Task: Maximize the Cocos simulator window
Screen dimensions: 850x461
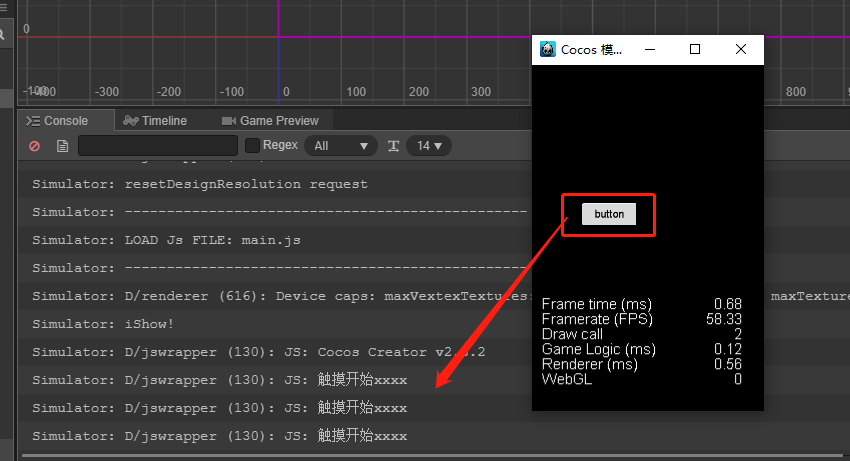Action: 695,49
